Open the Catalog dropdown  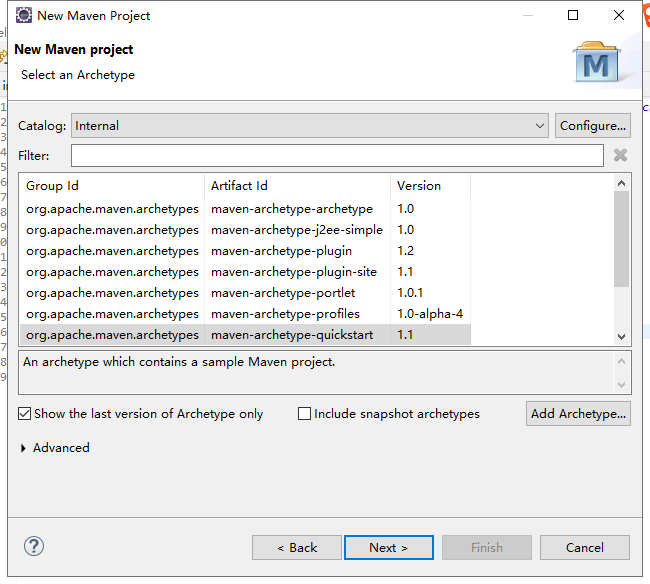point(310,126)
